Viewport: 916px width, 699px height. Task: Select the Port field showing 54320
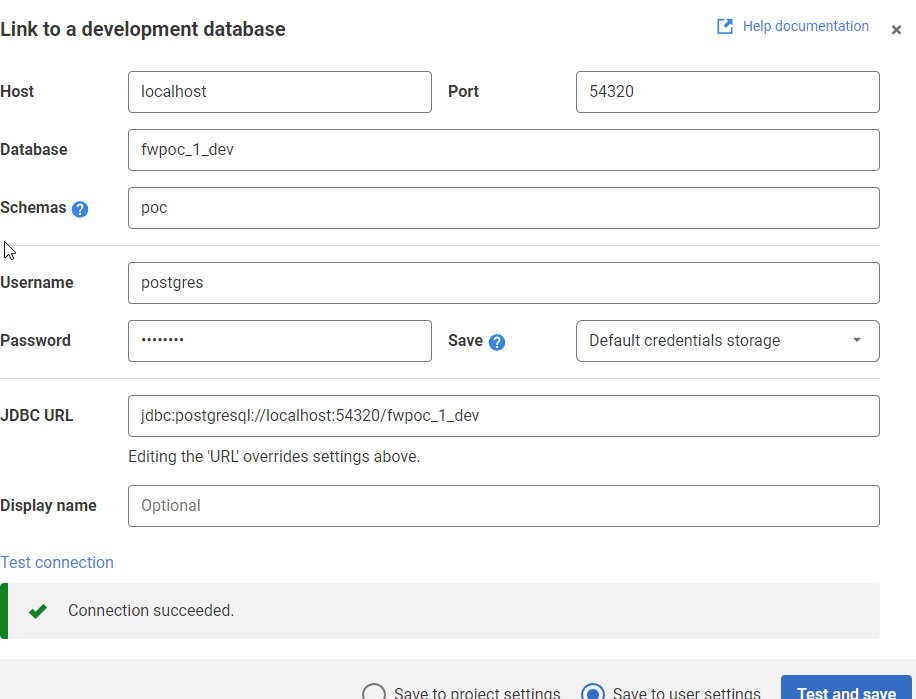pos(727,92)
